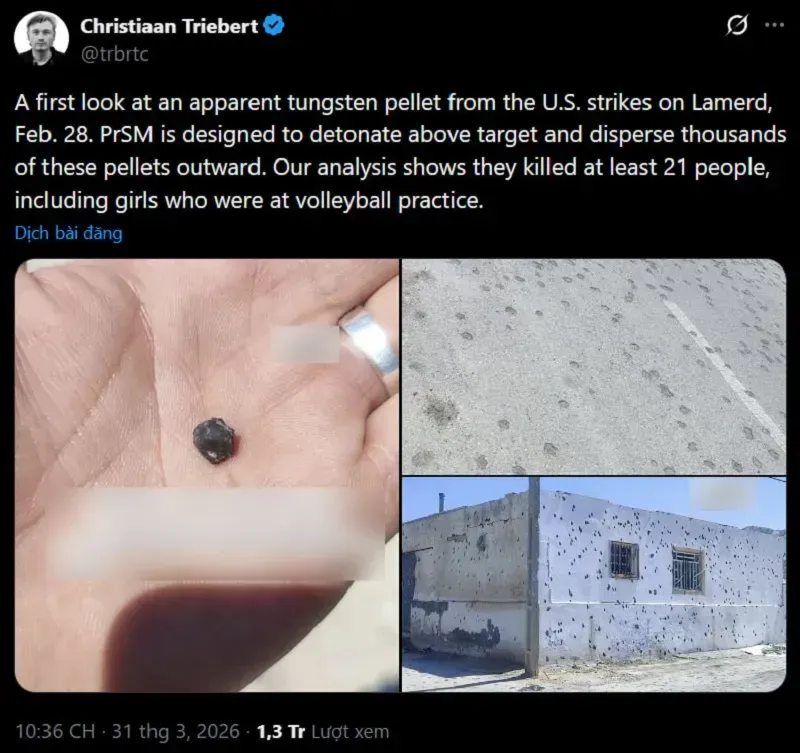800x753 pixels.
Task: Click the blue verified badge
Action: coord(273,26)
